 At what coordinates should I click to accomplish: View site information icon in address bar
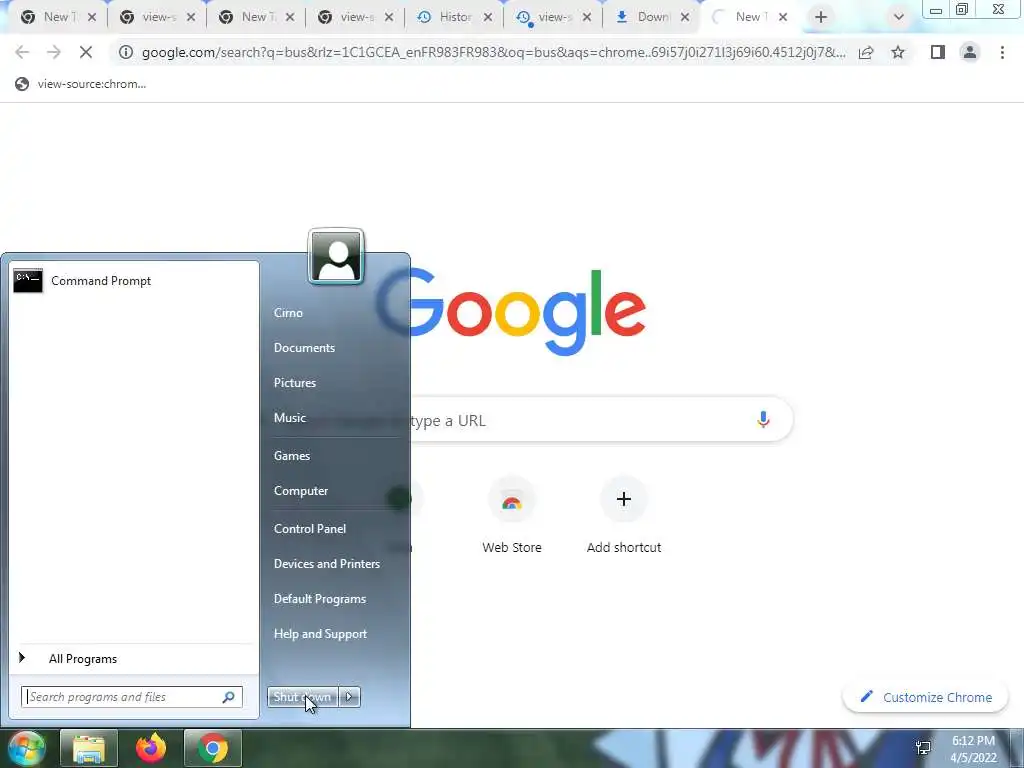(125, 52)
